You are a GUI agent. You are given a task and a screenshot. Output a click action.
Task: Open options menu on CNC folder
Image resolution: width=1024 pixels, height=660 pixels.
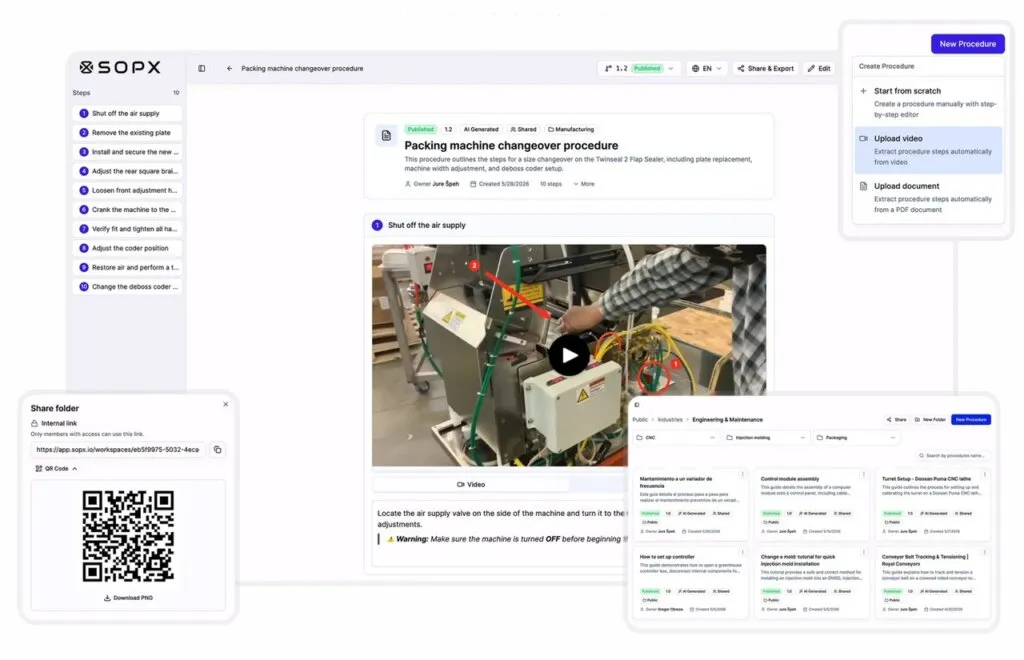(712, 437)
